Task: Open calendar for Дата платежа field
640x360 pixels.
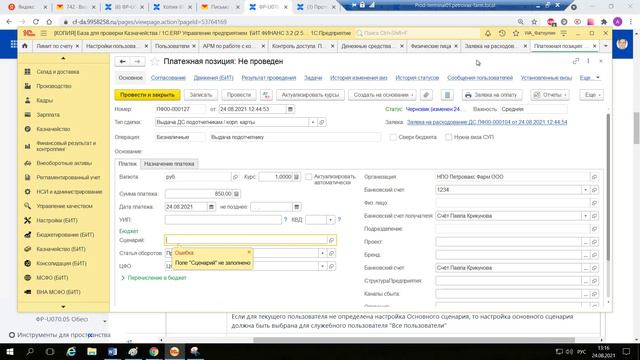Action: tap(211, 207)
